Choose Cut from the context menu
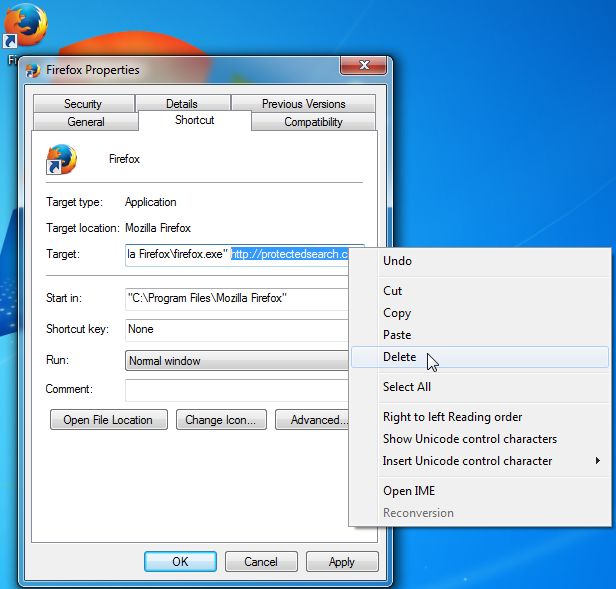Image resolution: width=616 pixels, height=589 pixels. (x=480, y=291)
